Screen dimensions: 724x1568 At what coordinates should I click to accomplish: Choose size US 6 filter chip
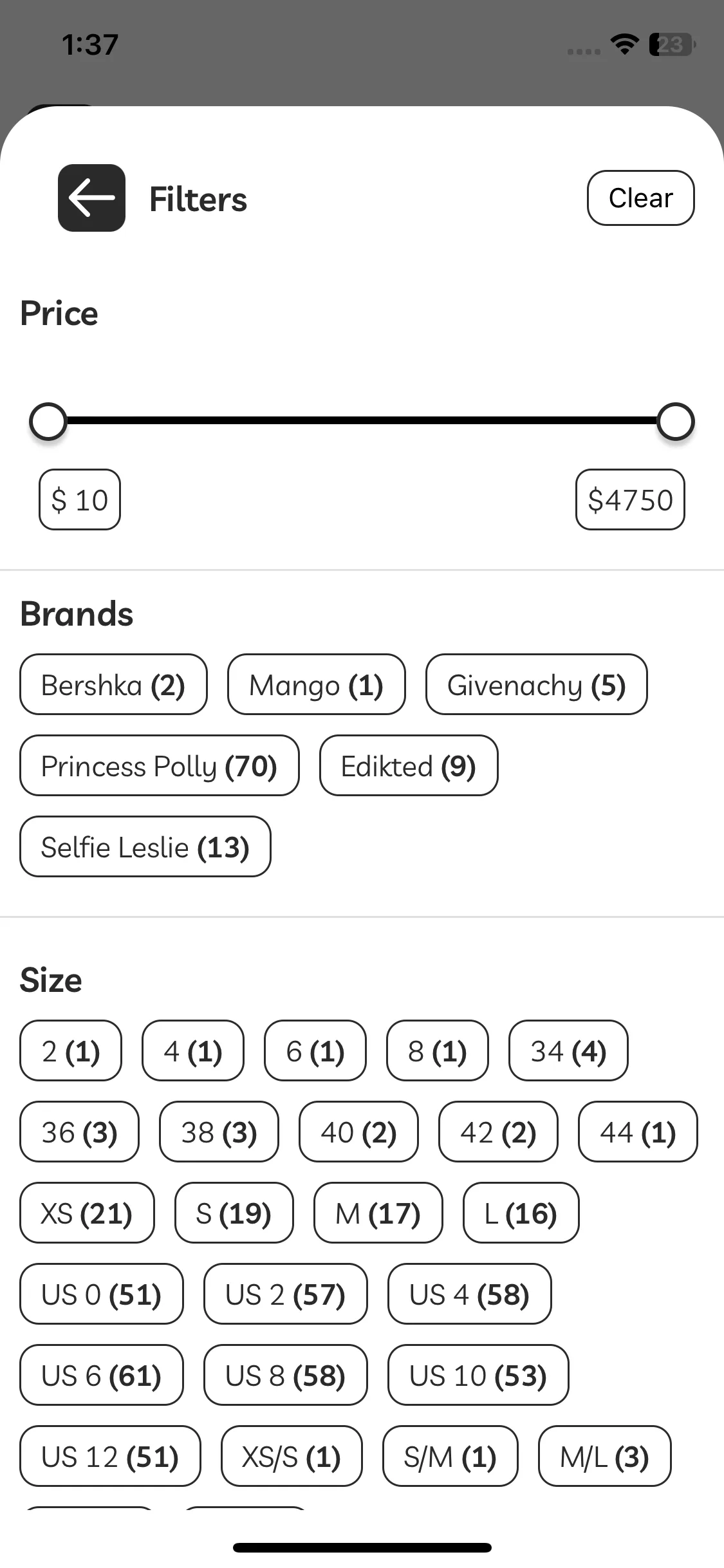[102, 1375]
